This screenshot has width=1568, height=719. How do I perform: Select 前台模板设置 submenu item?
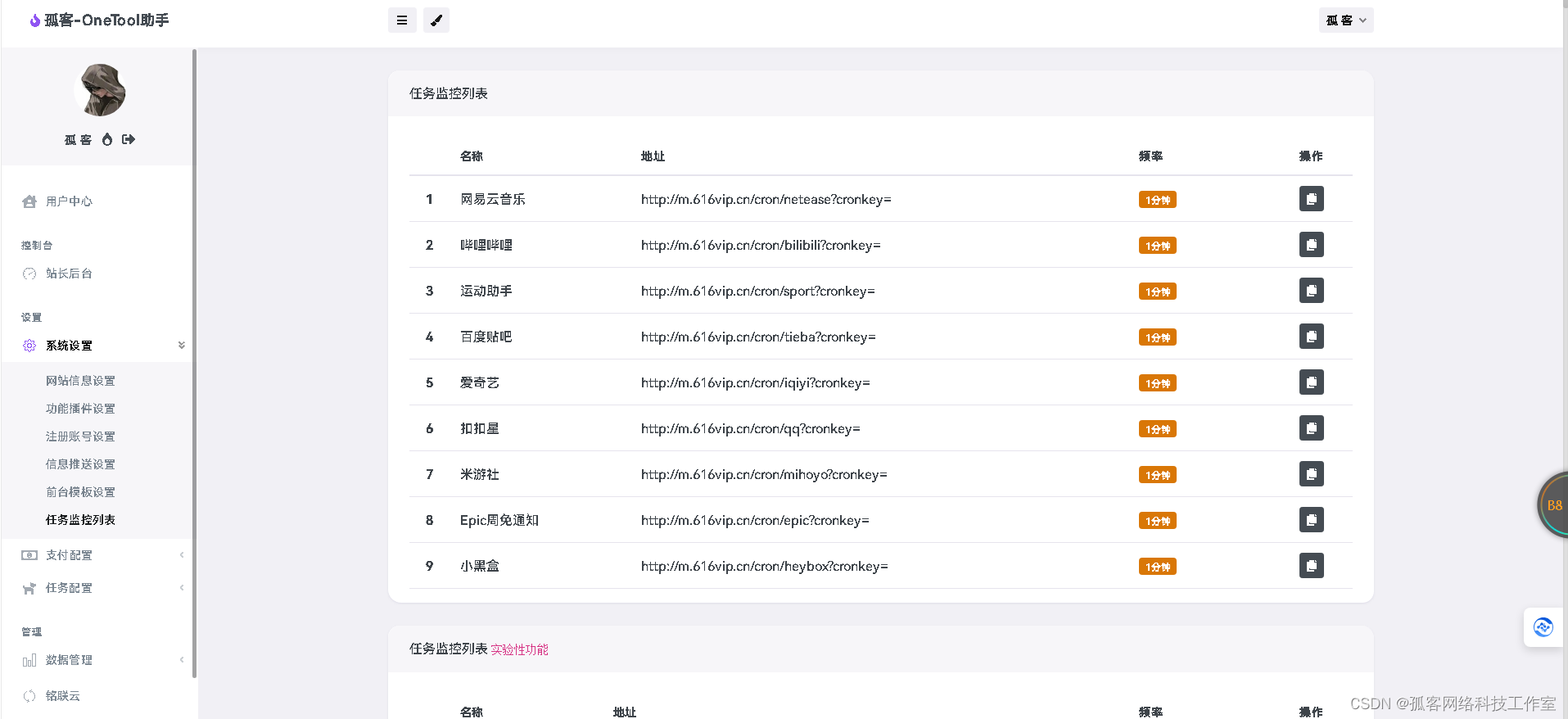point(80,492)
